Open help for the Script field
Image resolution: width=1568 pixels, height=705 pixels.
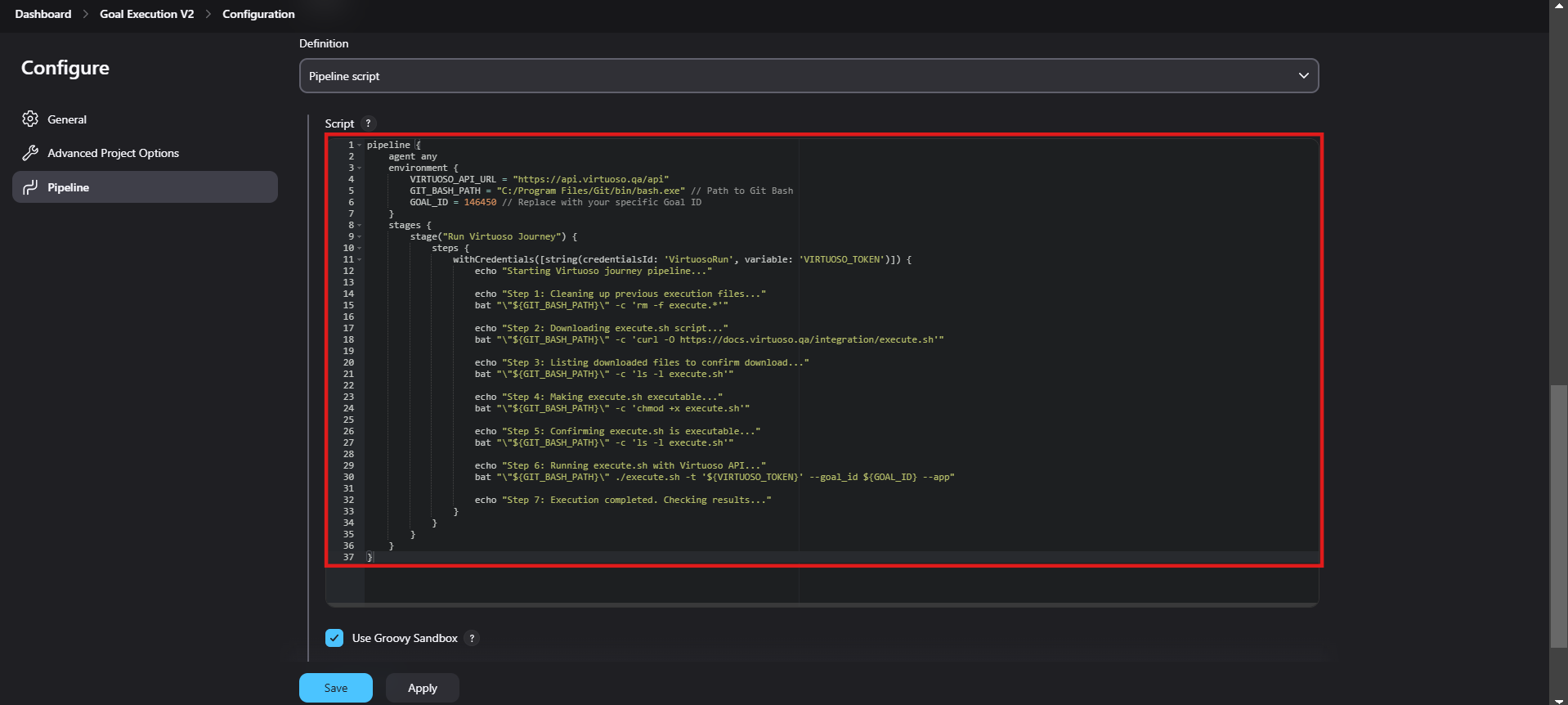point(369,123)
